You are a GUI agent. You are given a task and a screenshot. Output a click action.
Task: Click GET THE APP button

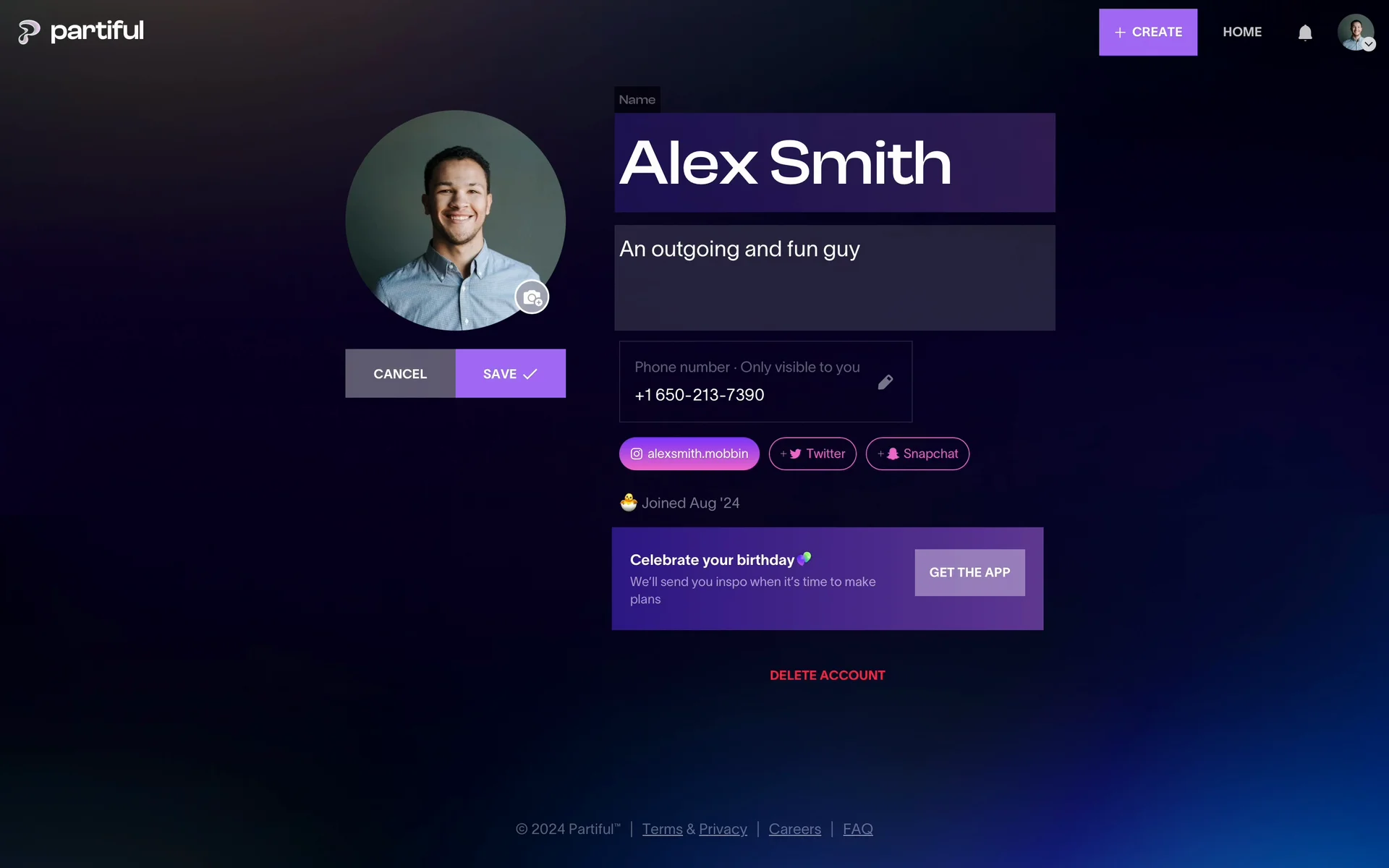pos(969,572)
